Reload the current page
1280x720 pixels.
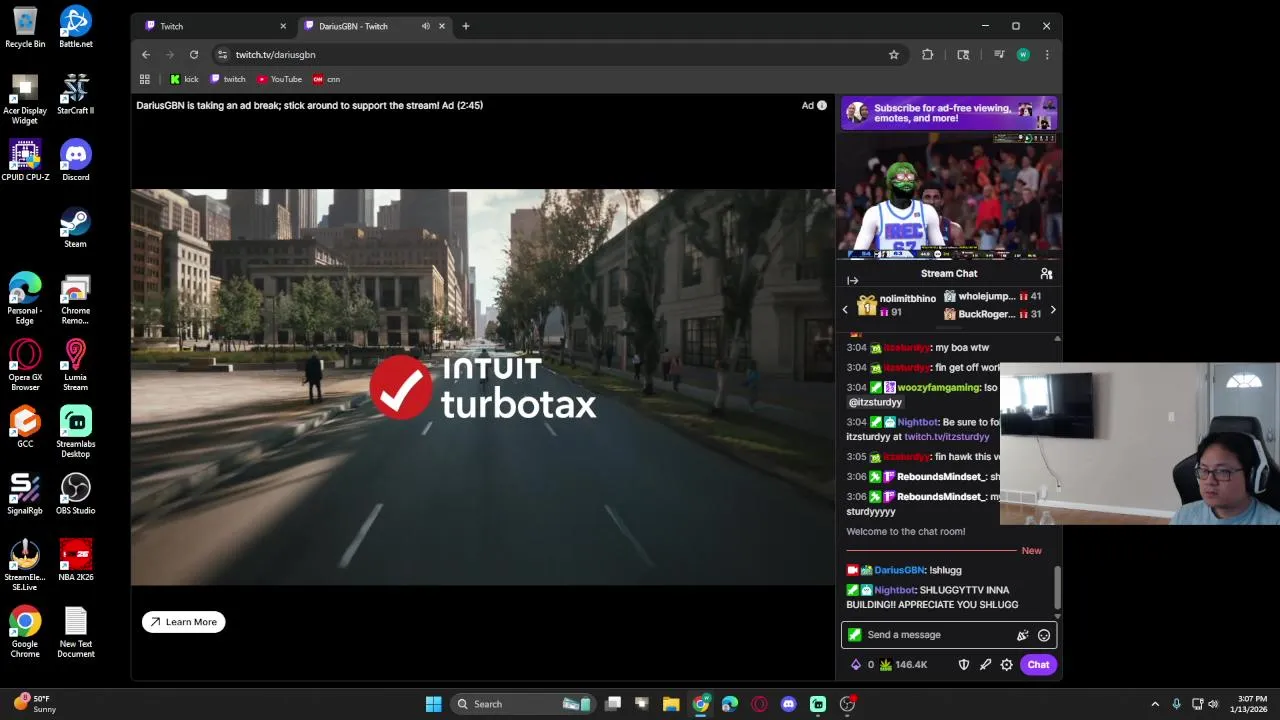[194, 55]
